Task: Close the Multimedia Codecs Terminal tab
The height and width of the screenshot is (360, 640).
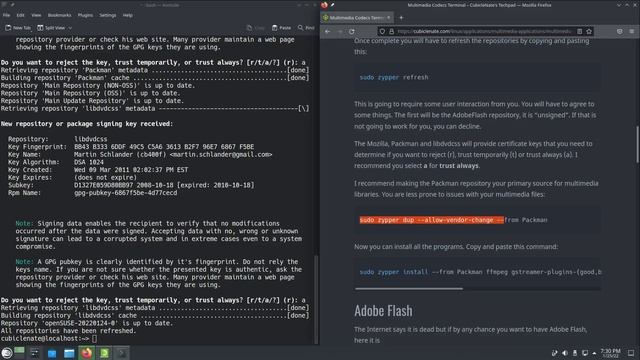Action: pos(389,18)
